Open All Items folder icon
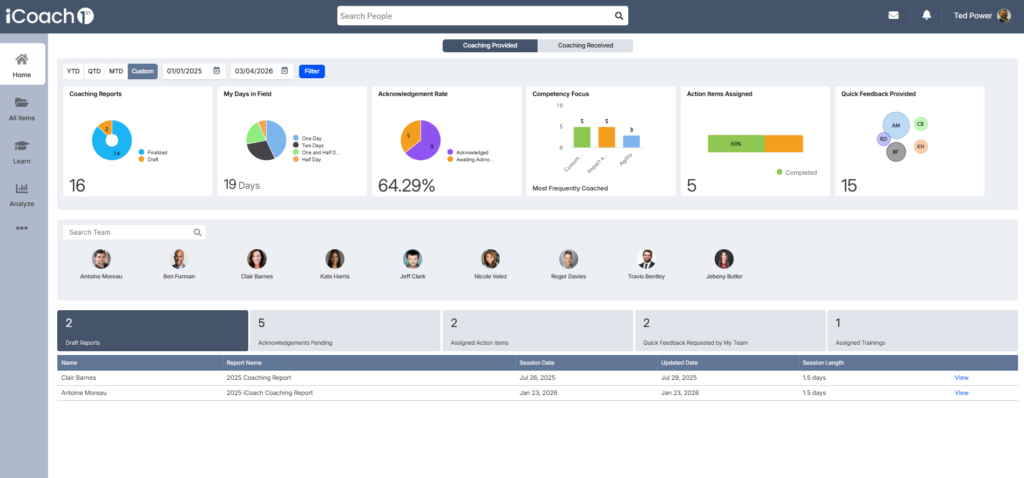1024x478 pixels. pos(22,102)
